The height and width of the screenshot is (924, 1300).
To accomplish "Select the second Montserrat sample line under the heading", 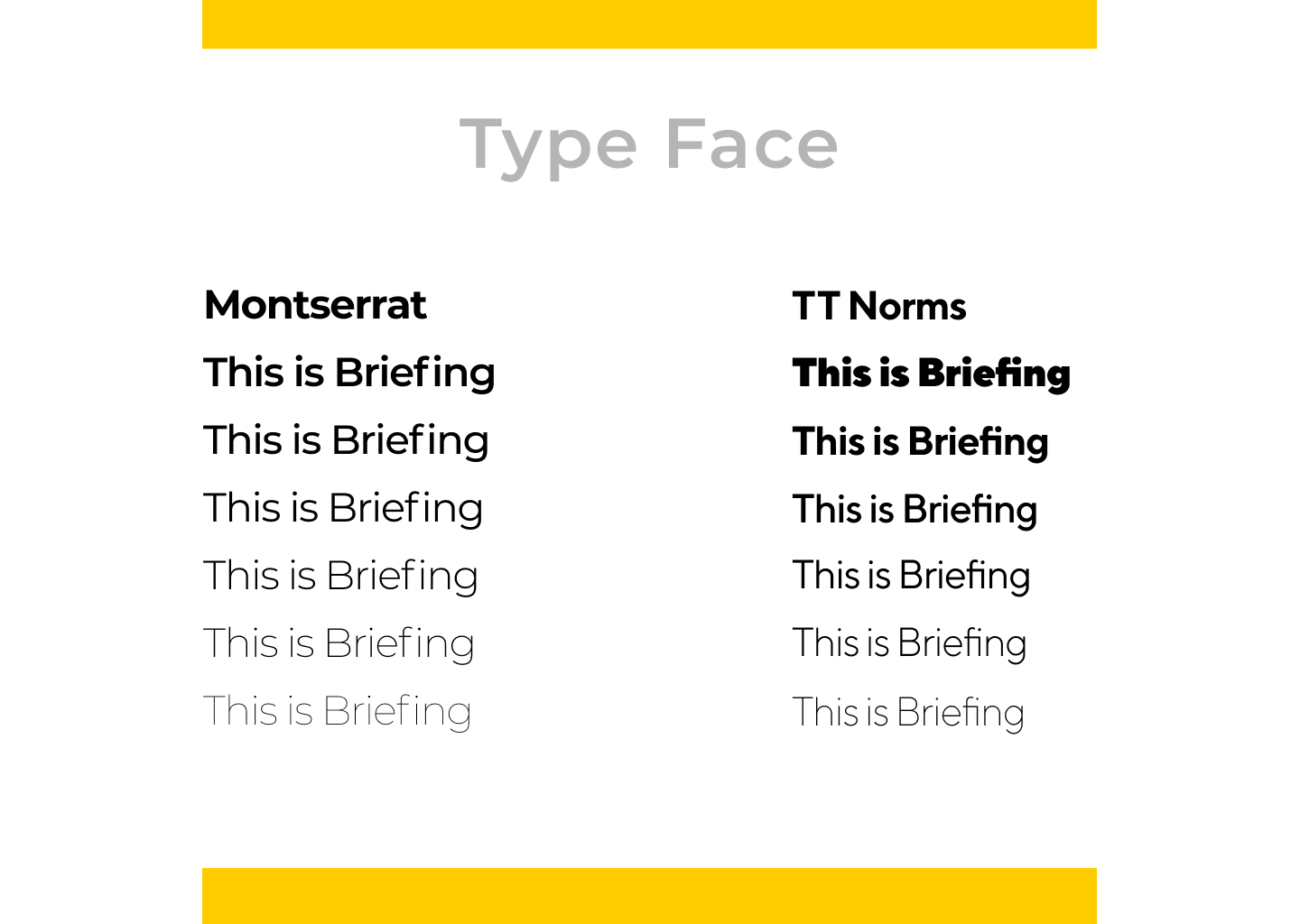I will pyautogui.click(x=346, y=440).
